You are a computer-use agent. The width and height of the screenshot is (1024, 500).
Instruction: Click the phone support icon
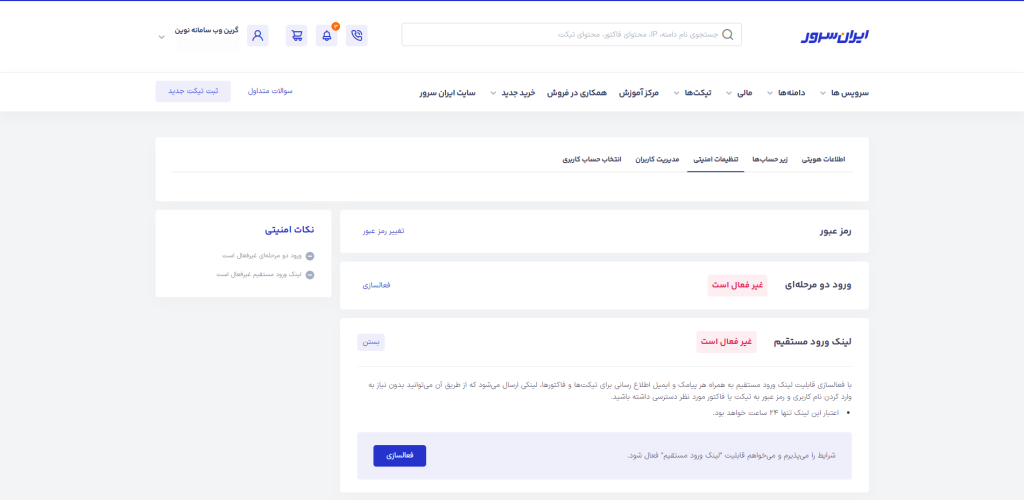click(357, 36)
